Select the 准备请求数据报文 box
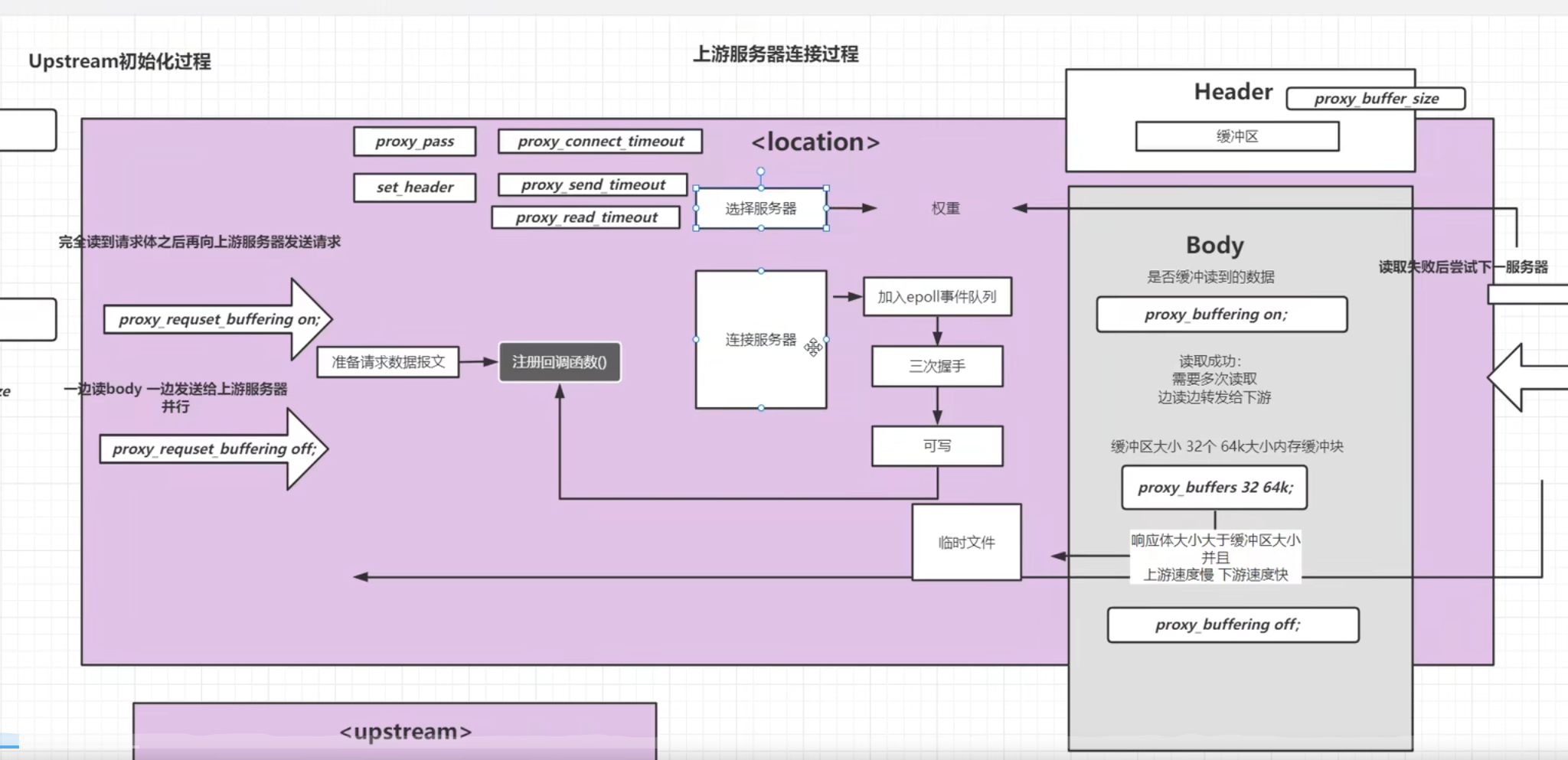The height and width of the screenshot is (760, 1568). coord(387,362)
